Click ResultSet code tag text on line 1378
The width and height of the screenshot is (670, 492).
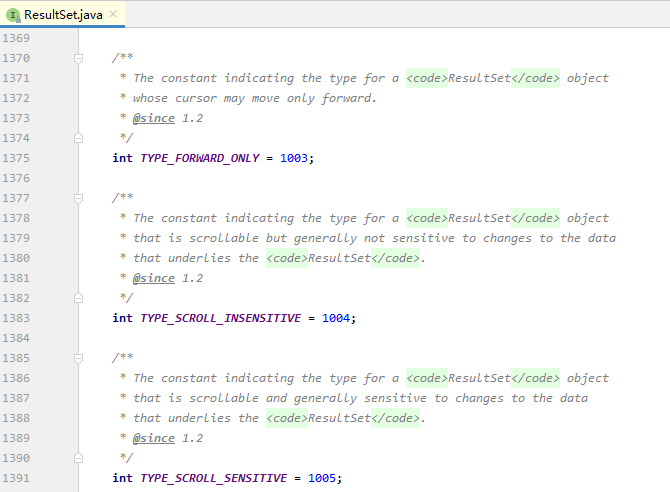coord(479,218)
